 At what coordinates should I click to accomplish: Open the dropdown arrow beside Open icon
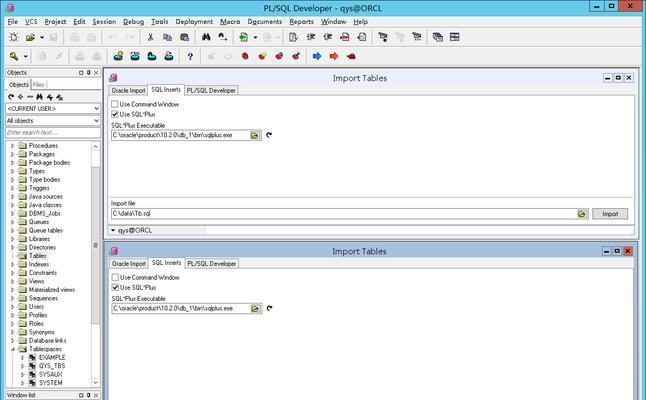tap(42, 37)
